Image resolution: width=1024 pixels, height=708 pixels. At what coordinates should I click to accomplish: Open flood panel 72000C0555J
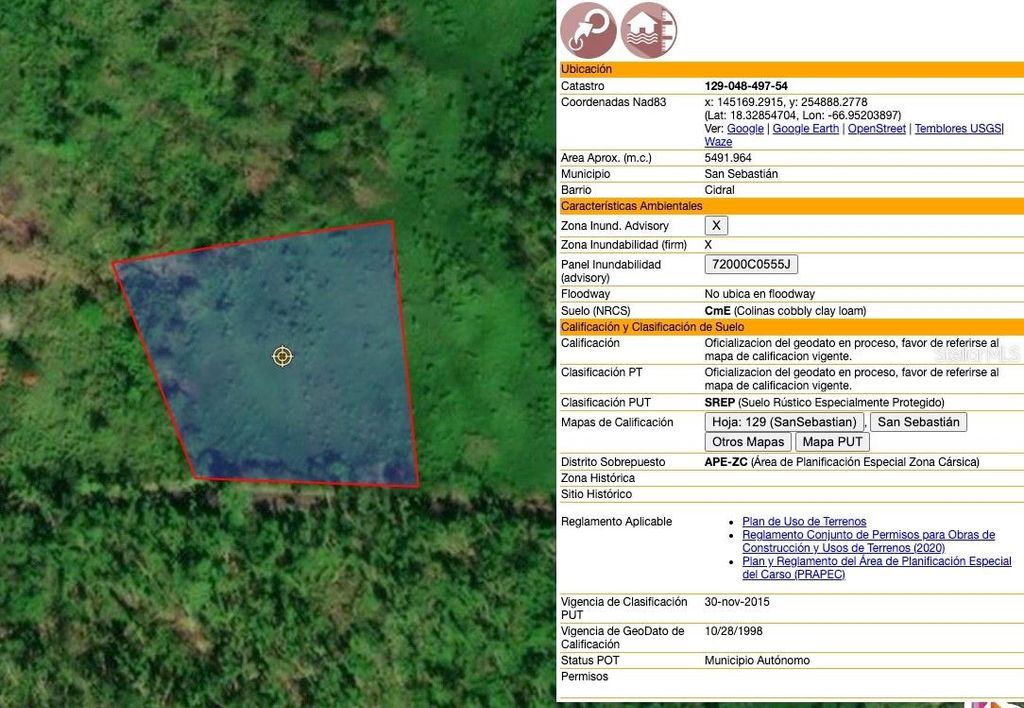[x=752, y=264]
